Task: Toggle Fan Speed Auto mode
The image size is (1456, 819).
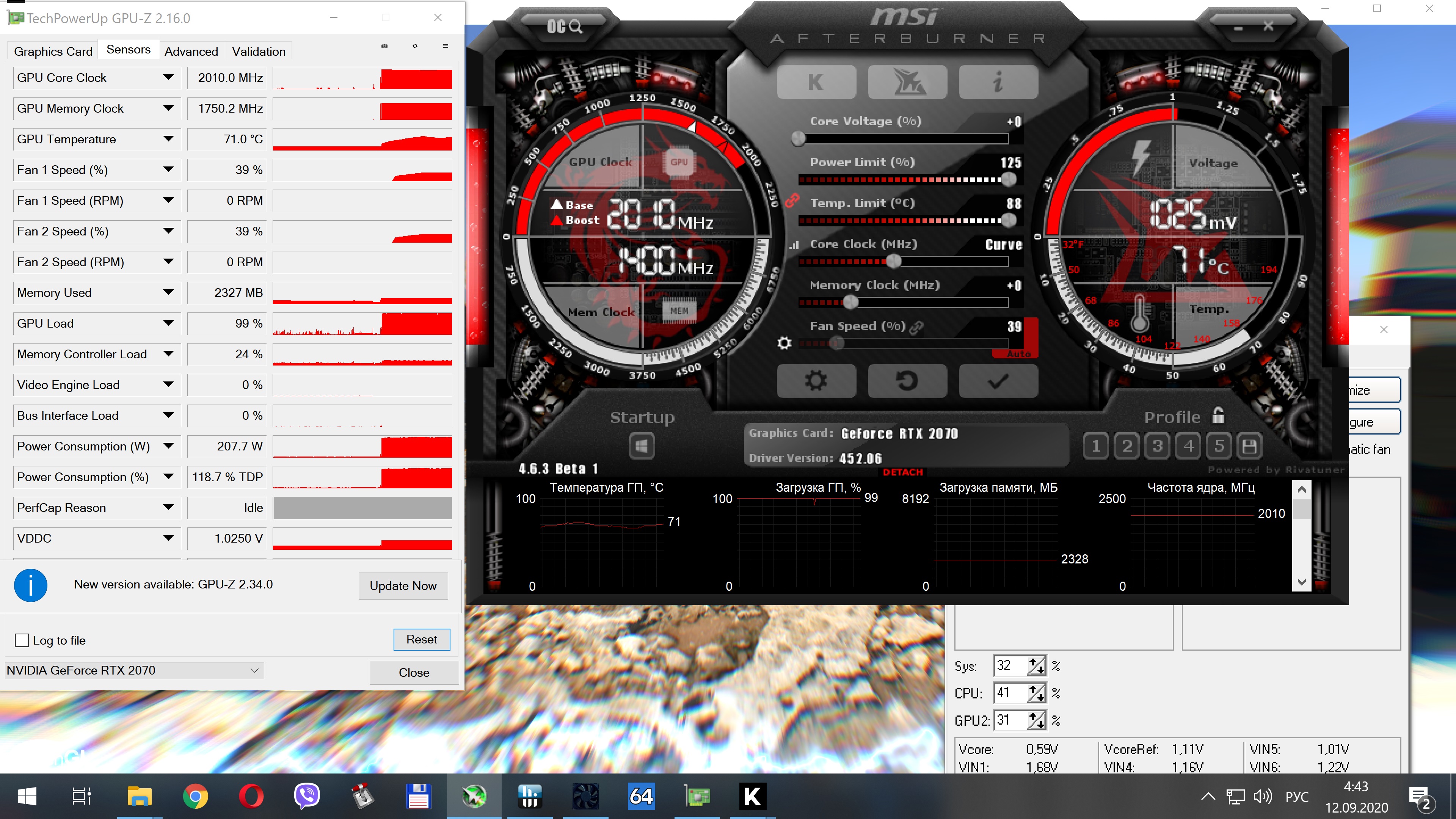Action: coord(1018,354)
